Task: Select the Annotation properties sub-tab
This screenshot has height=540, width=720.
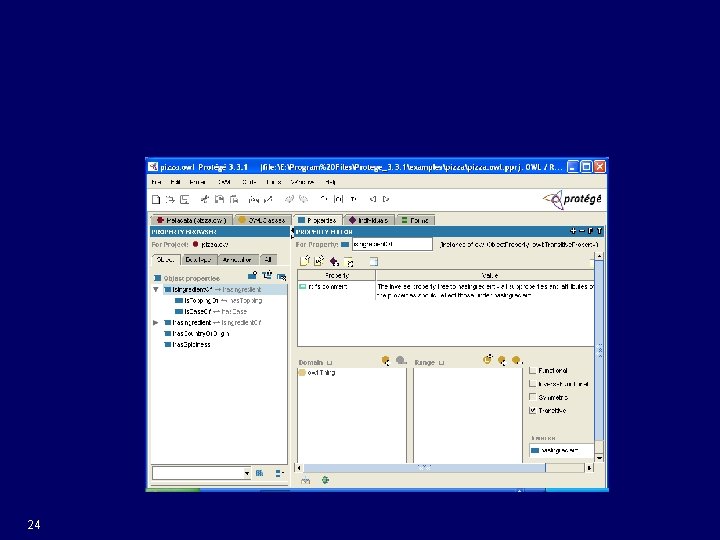Action: [x=237, y=260]
